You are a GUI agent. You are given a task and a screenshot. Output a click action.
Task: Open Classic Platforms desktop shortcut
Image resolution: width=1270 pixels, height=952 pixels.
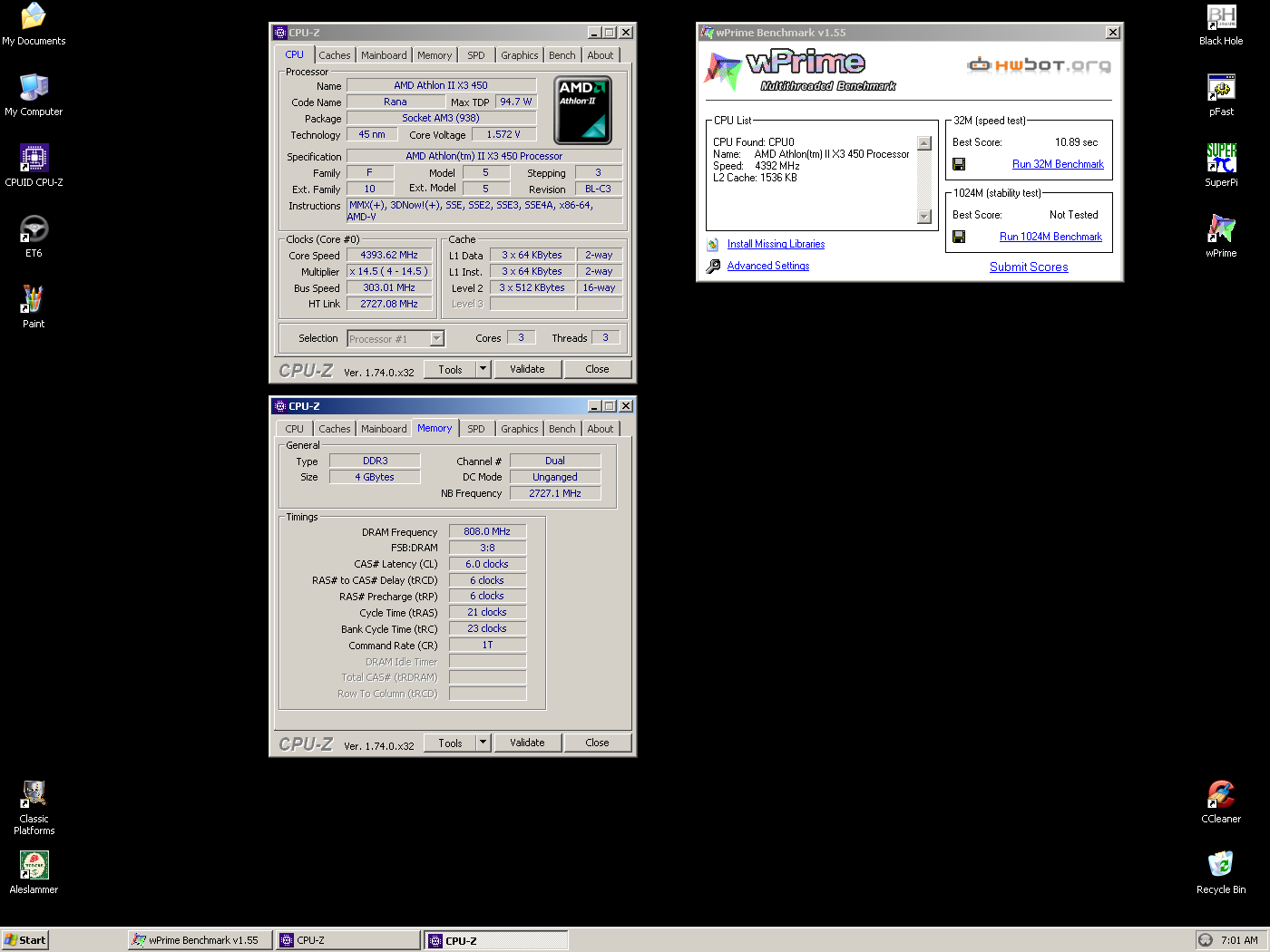point(34,808)
